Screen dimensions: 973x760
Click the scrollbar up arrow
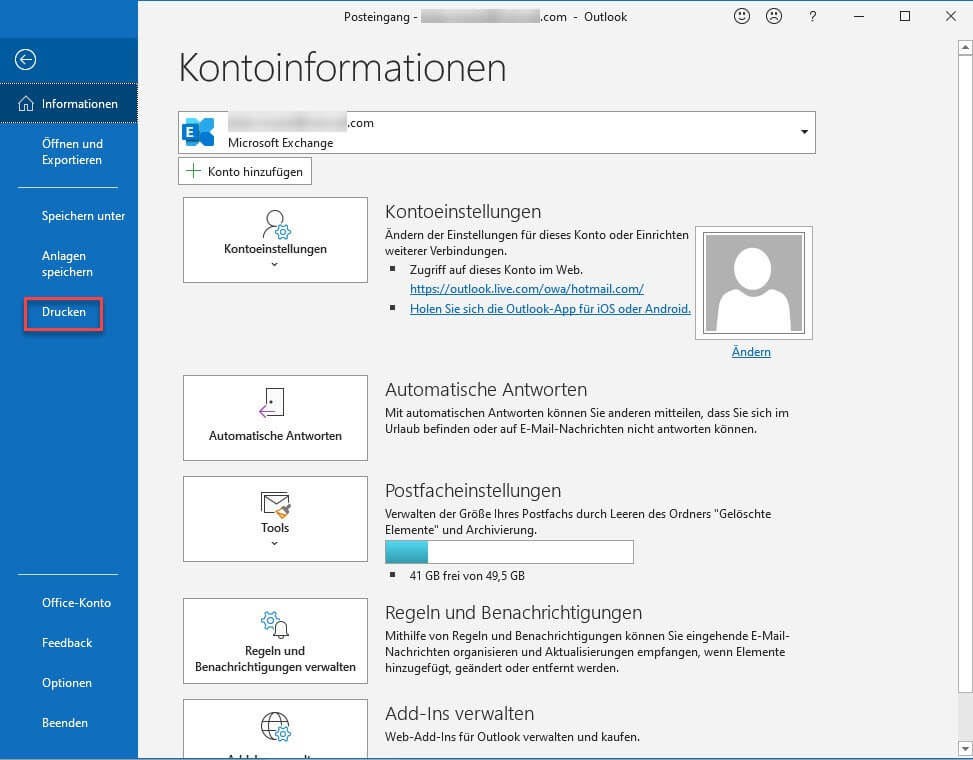click(x=965, y=47)
